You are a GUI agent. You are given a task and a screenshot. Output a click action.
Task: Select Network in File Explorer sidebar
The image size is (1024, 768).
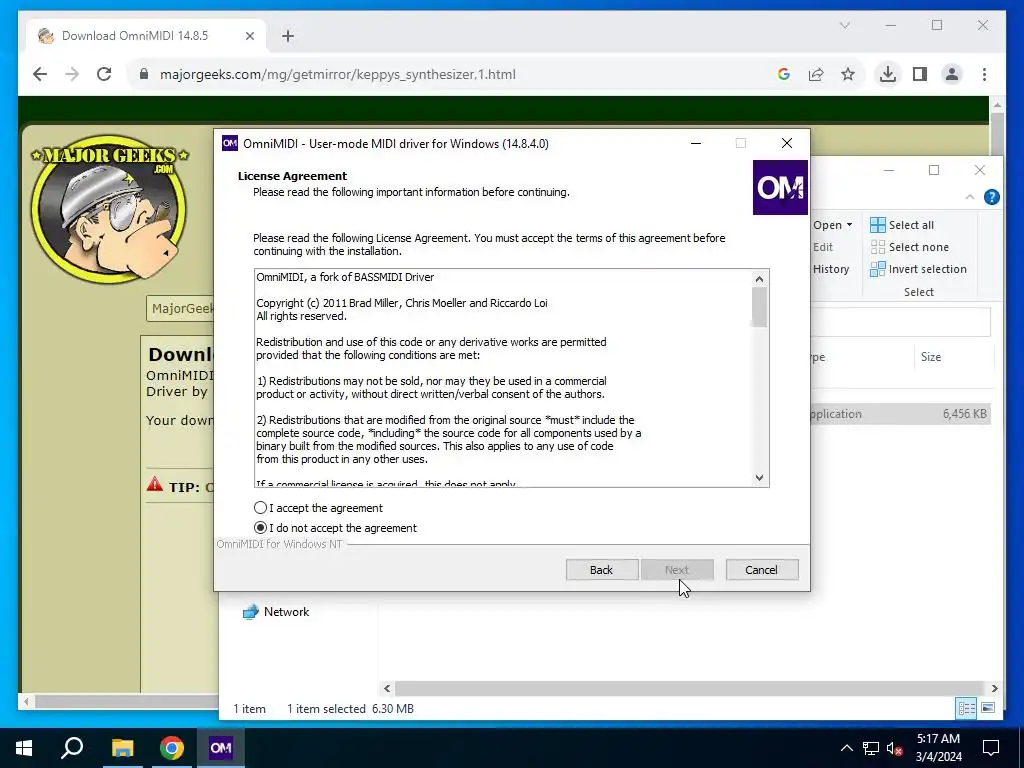pyautogui.click(x=276, y=612)
